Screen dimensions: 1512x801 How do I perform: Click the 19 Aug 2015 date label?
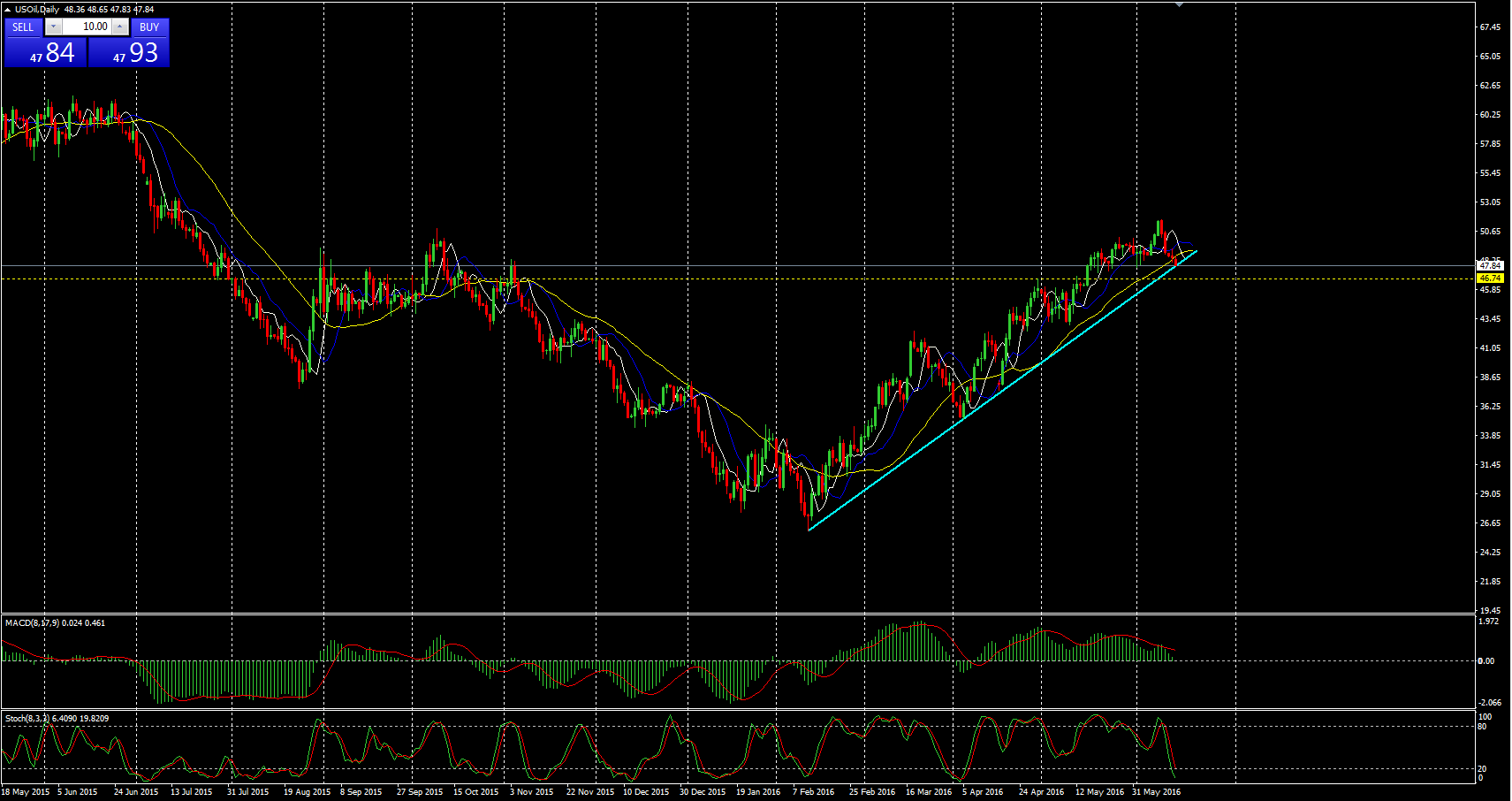(x=307, y=792)
